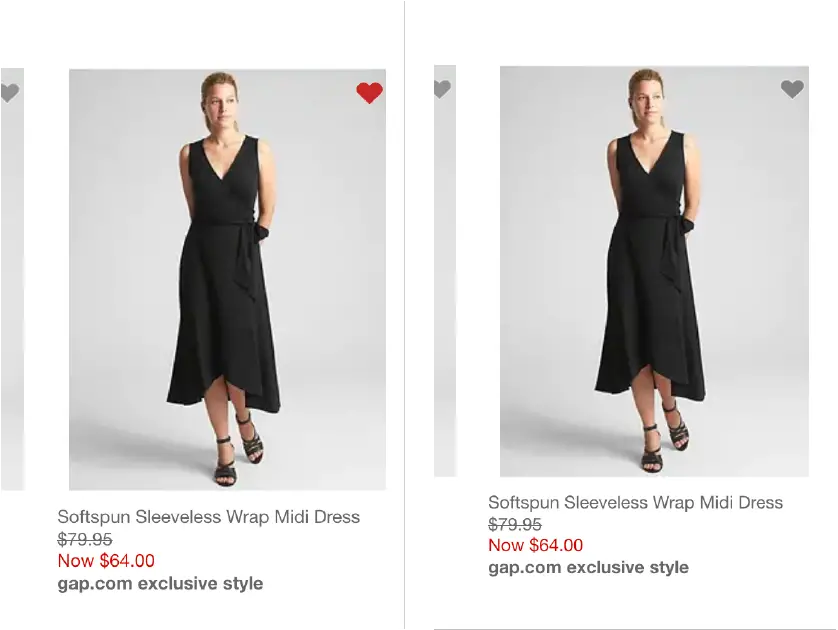Screen dimensions: 838x630
Task: Click gap.com exclusive style under unfavorited dress
Action: (x=588, y=567)
